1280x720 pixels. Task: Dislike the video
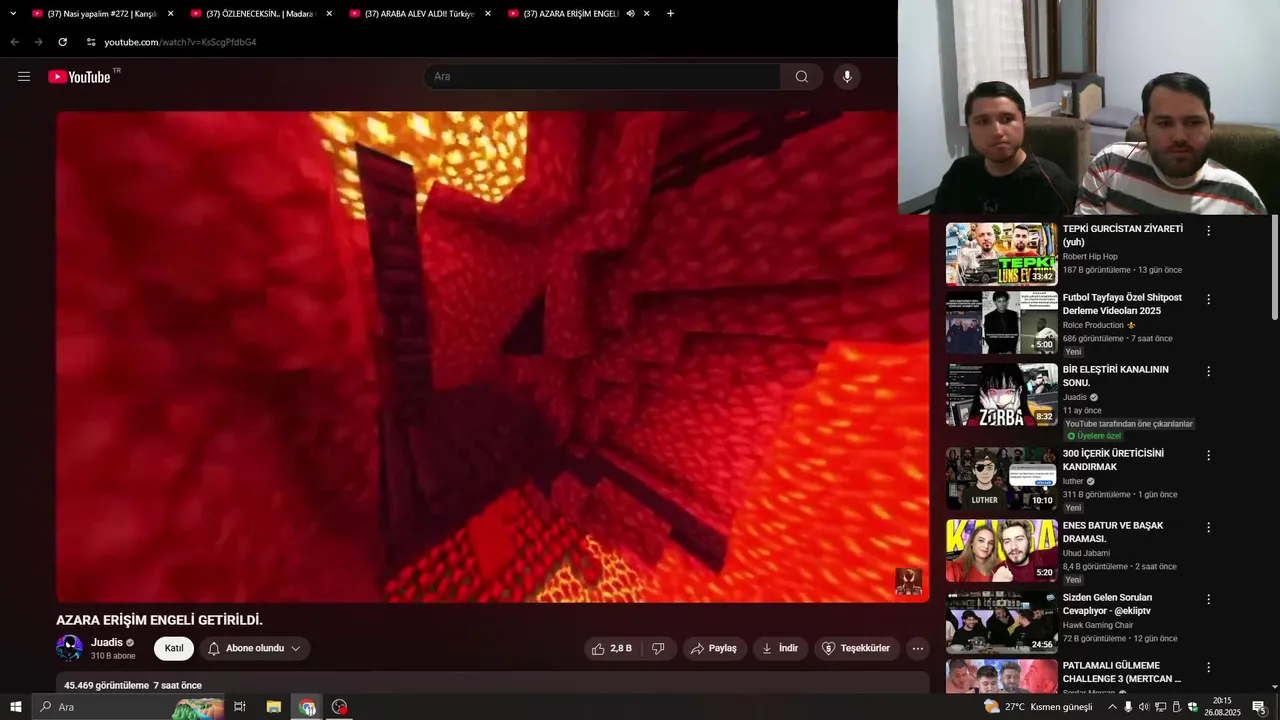tap(658, 648)
